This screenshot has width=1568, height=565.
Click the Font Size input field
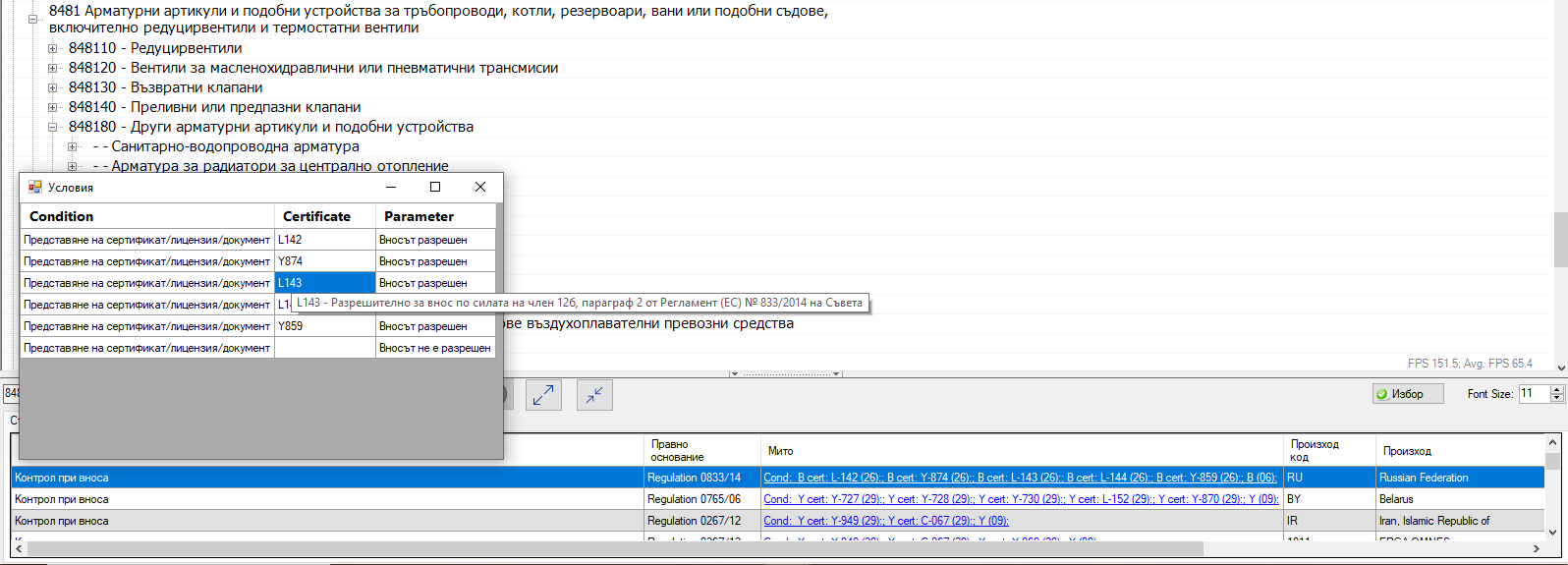(x=1532, y=394)
